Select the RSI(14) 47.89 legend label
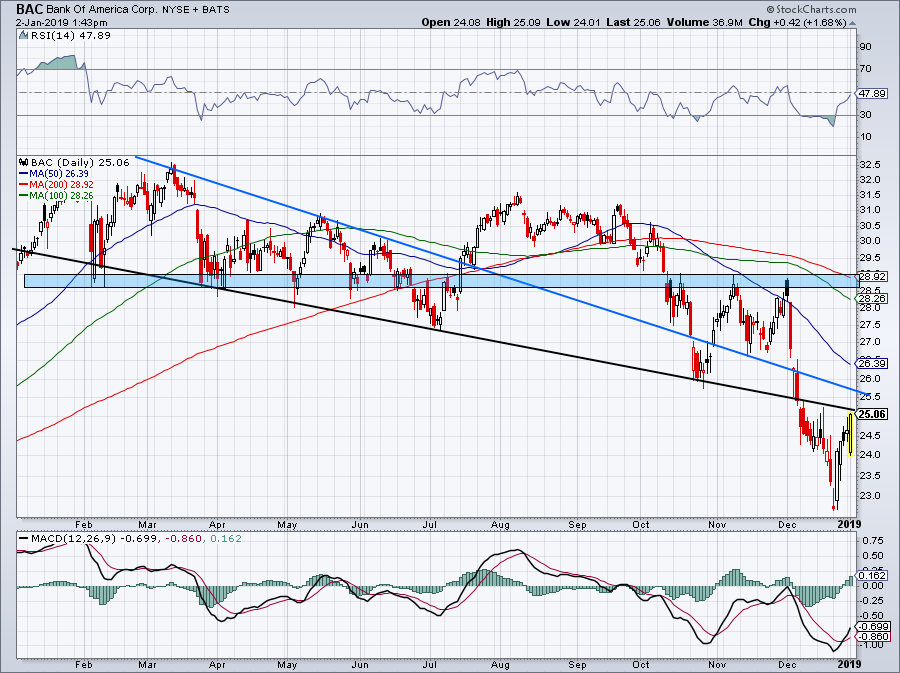This screenshot has width=900, height=673. pyautogui.click(x=70, y=35)
